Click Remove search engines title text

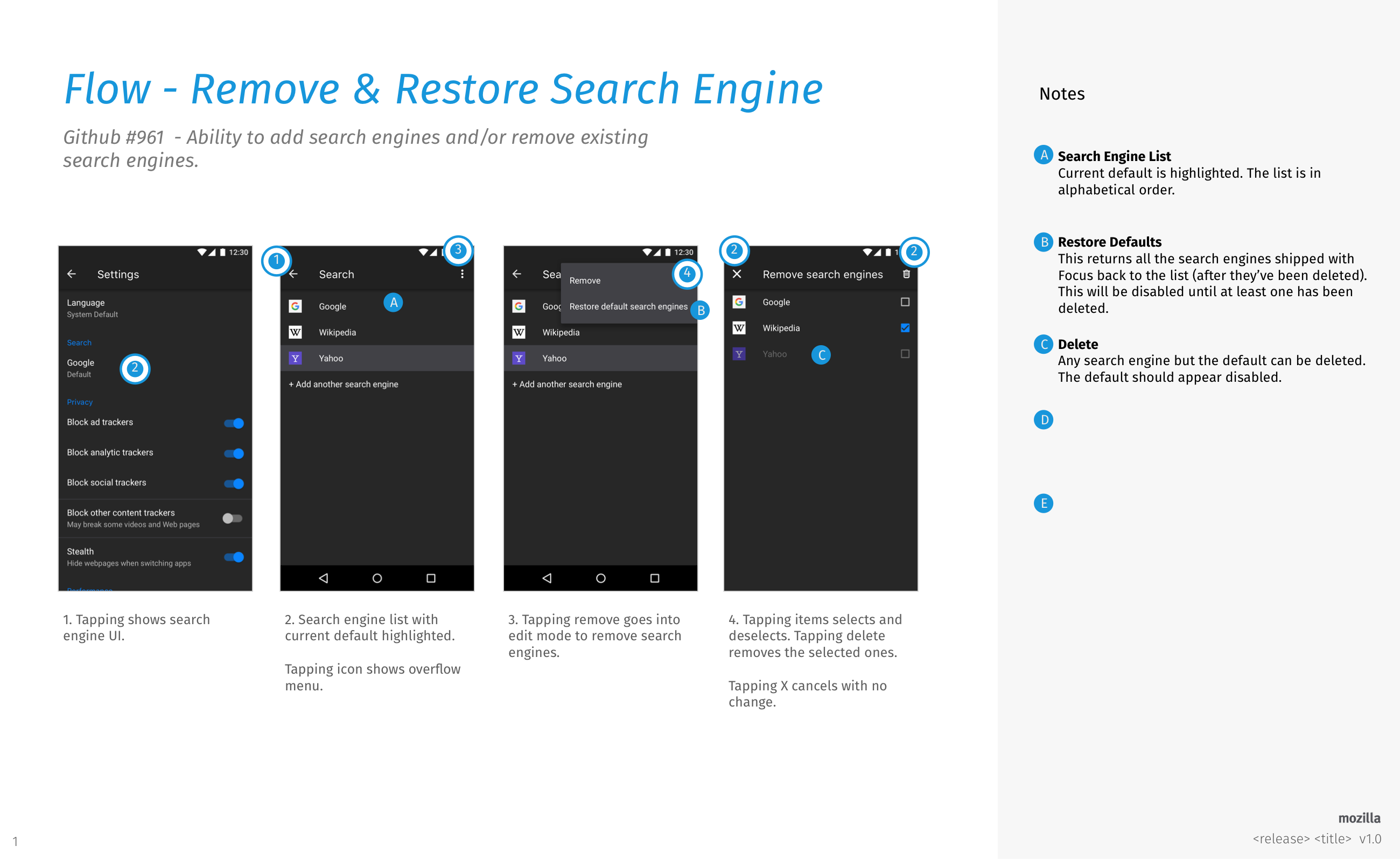pos(822,274)
